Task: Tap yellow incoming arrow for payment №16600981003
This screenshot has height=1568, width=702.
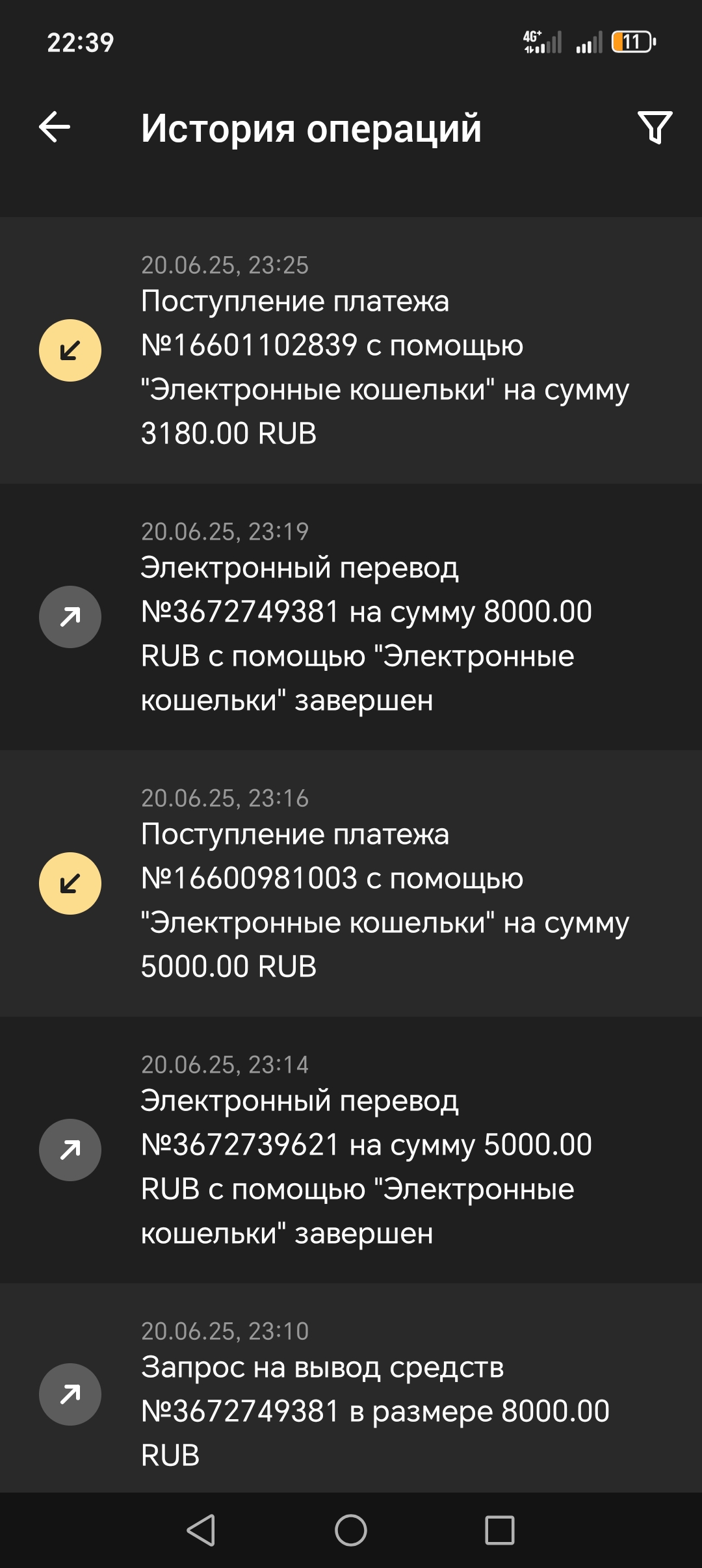Action: click(x=70, y=883)
